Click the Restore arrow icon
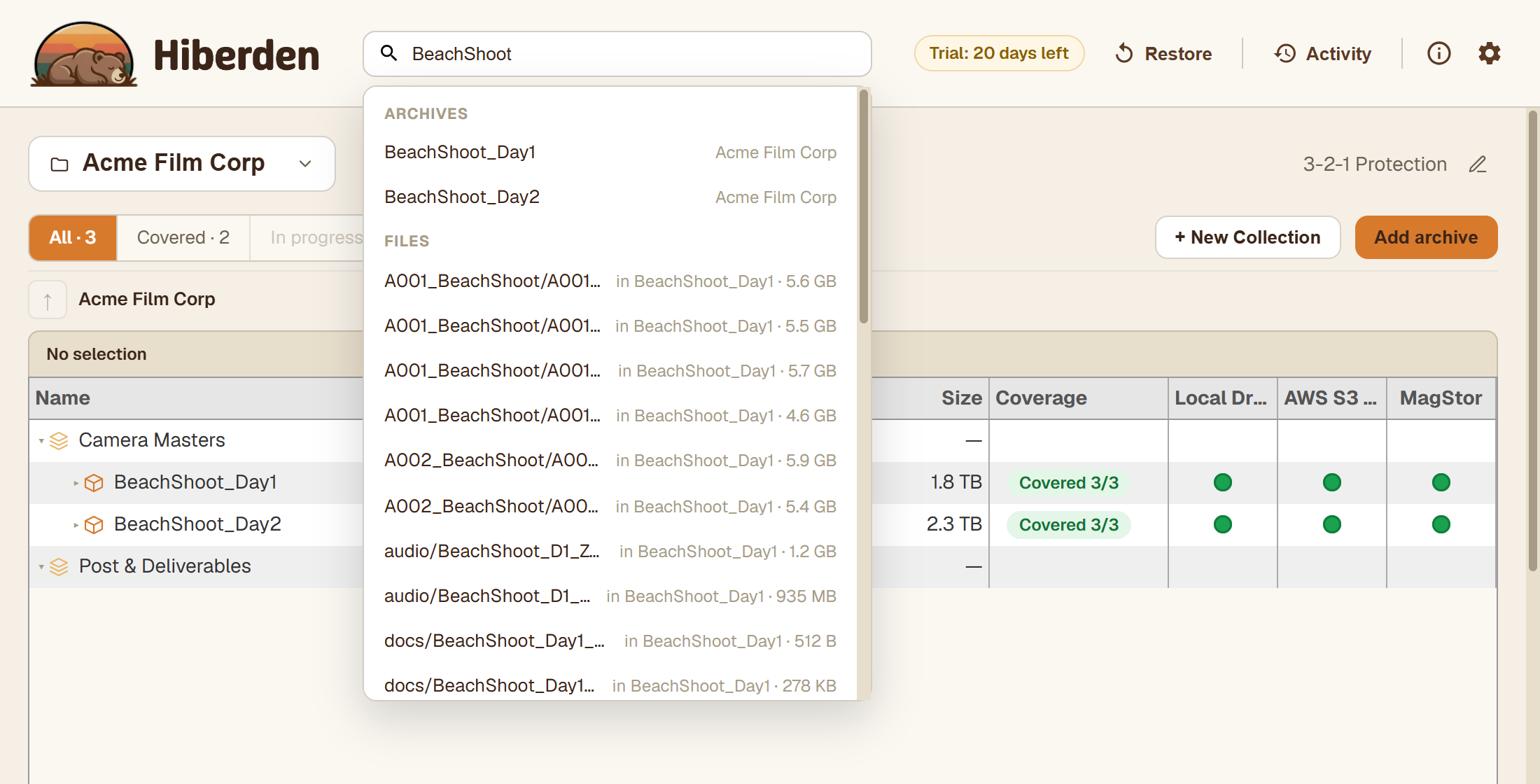This screenshot has height=784, width=1540. tap(1124, 53)
